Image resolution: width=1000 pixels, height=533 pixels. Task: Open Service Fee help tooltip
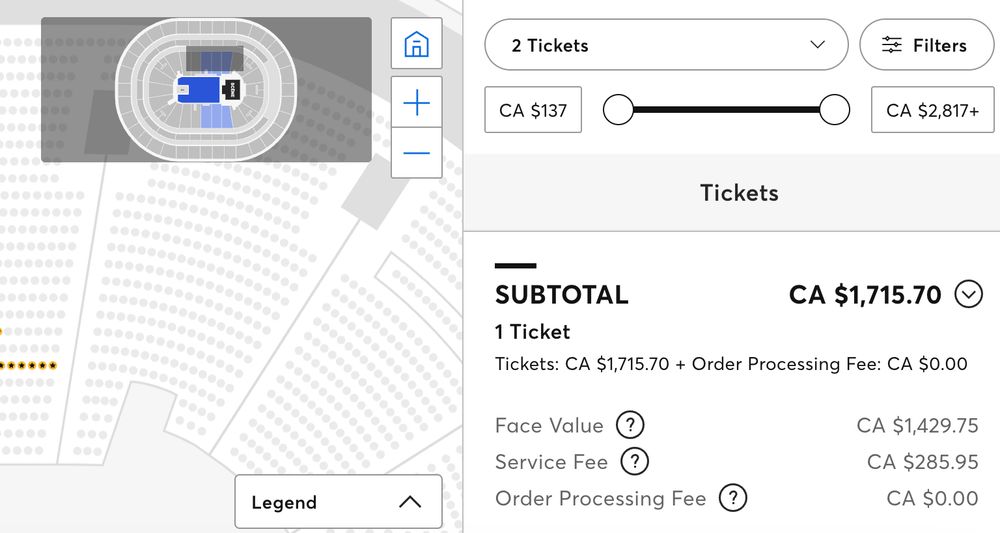tap(635, 461)
